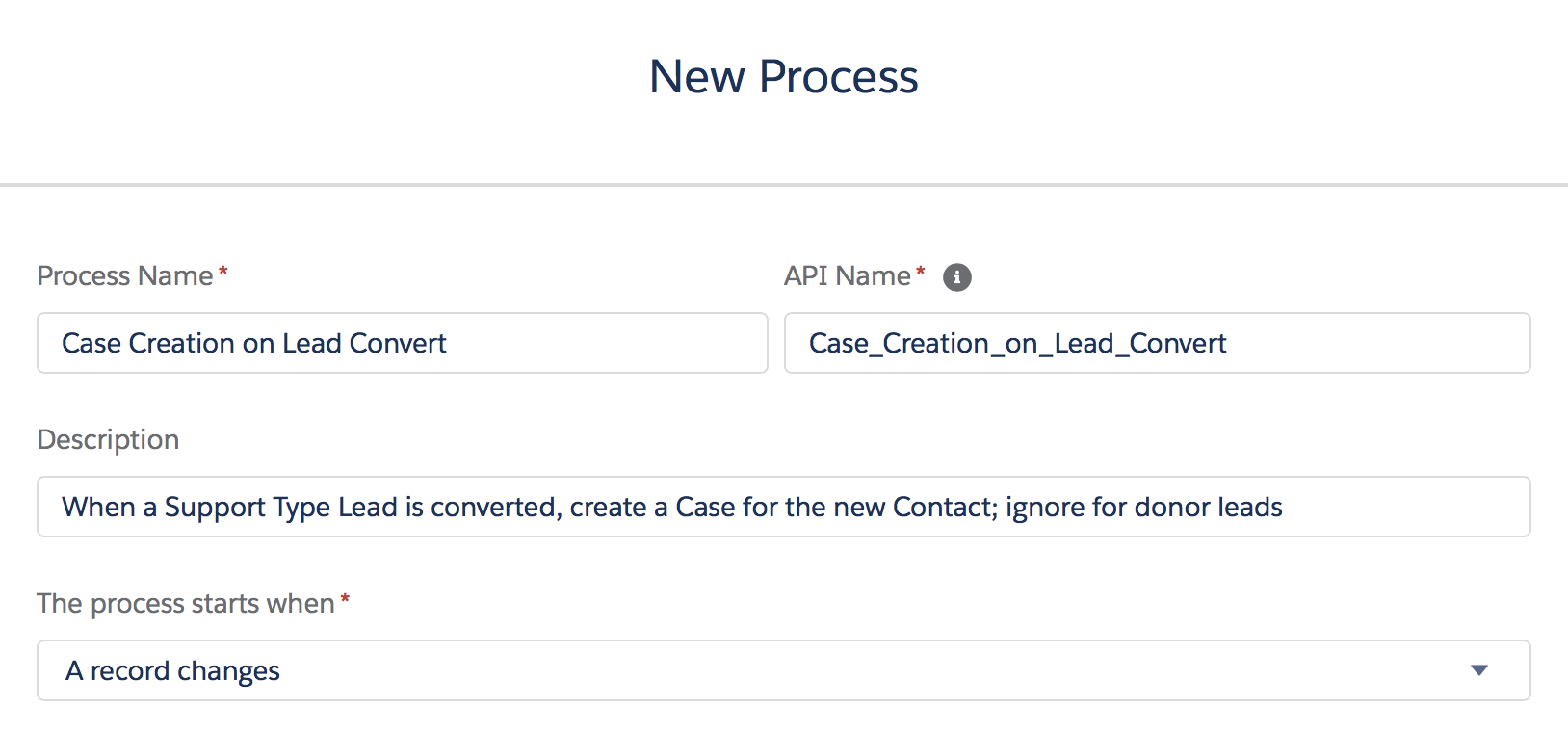Click the red asterisk beside API Name

coord(921,272)
